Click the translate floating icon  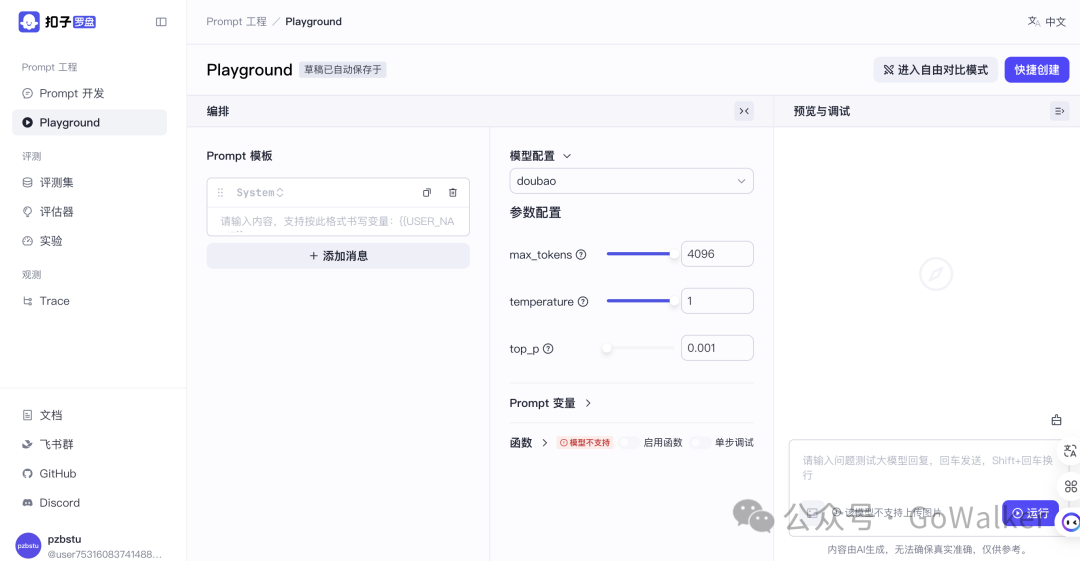tap(1070, 451)
